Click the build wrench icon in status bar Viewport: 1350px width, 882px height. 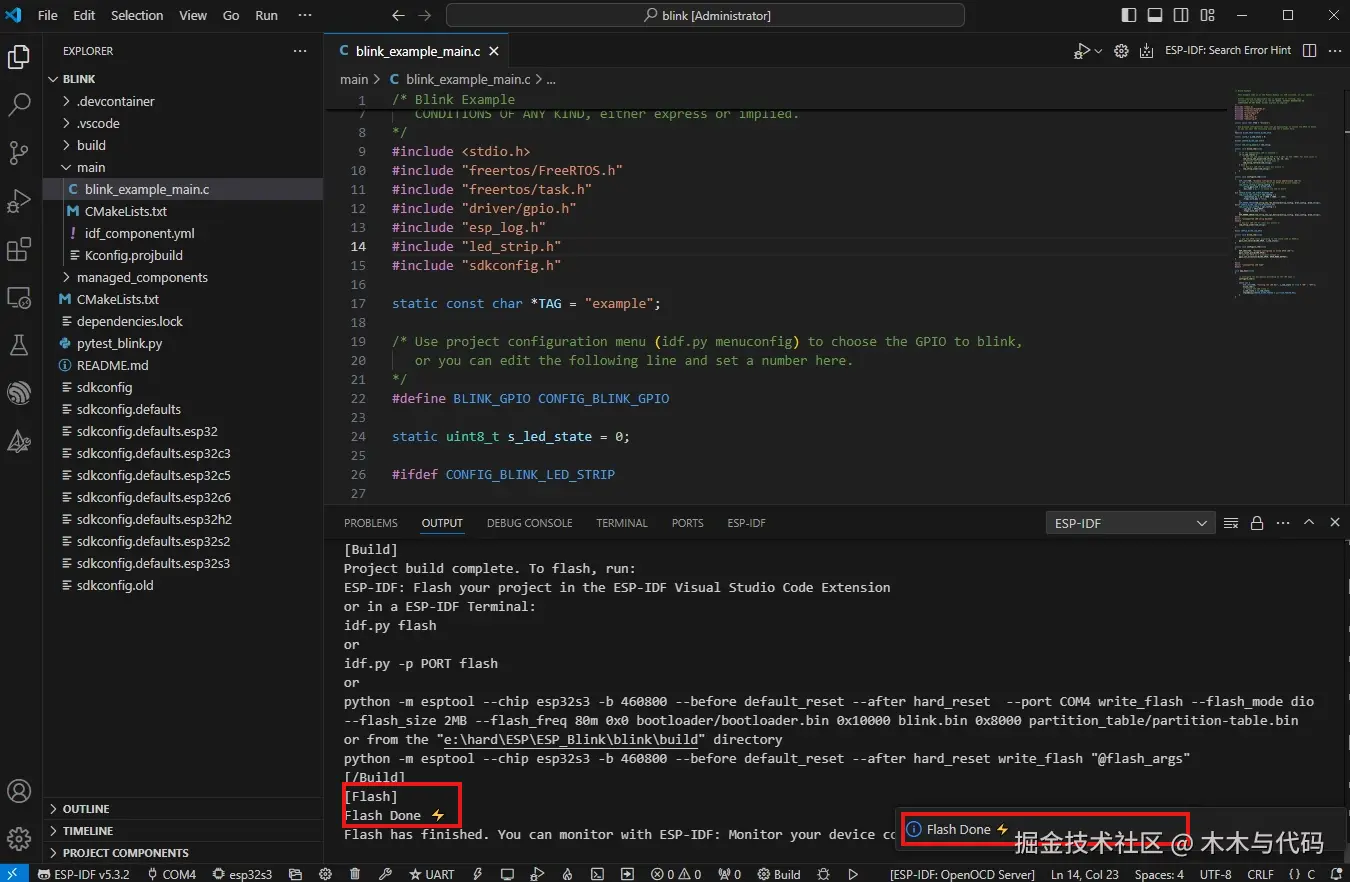point(384,874)
